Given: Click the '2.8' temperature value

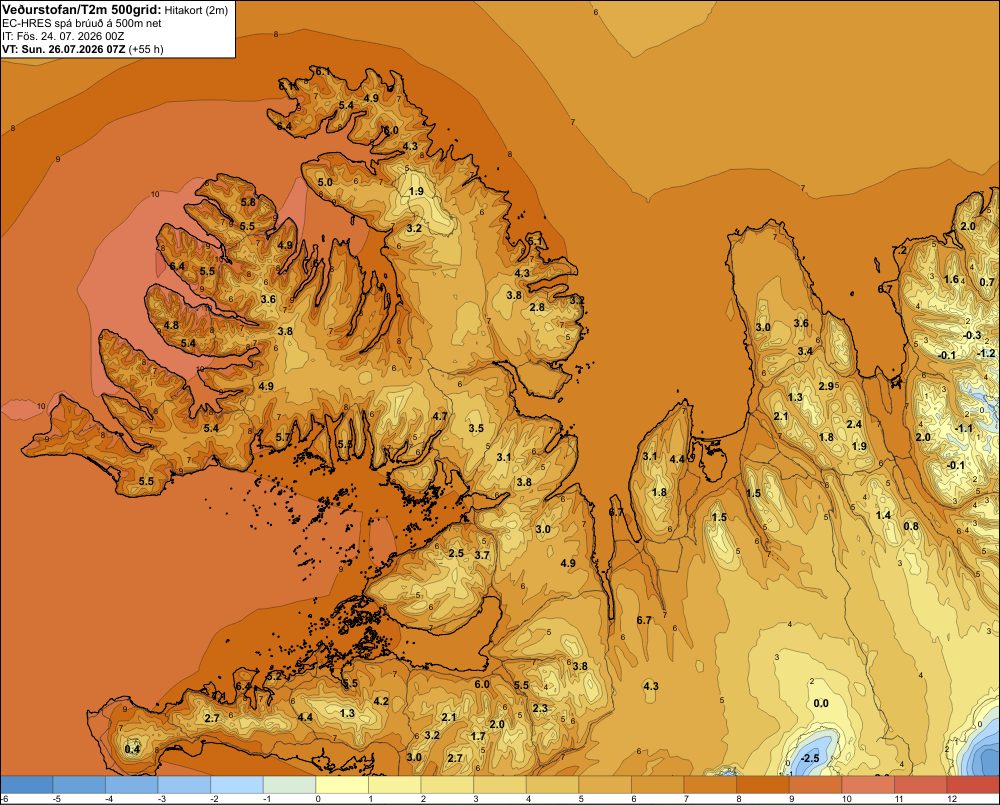Looking at the screenshot, I should [537, 307].
